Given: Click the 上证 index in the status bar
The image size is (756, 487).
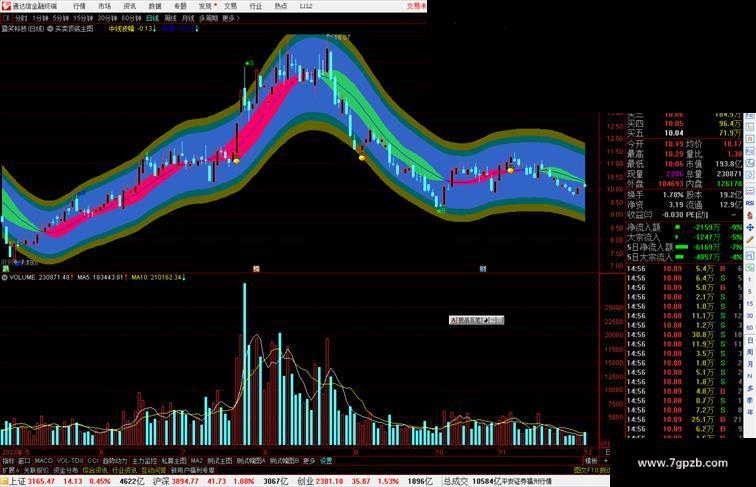Looking at the screenshot, I should tap(17, 481).
